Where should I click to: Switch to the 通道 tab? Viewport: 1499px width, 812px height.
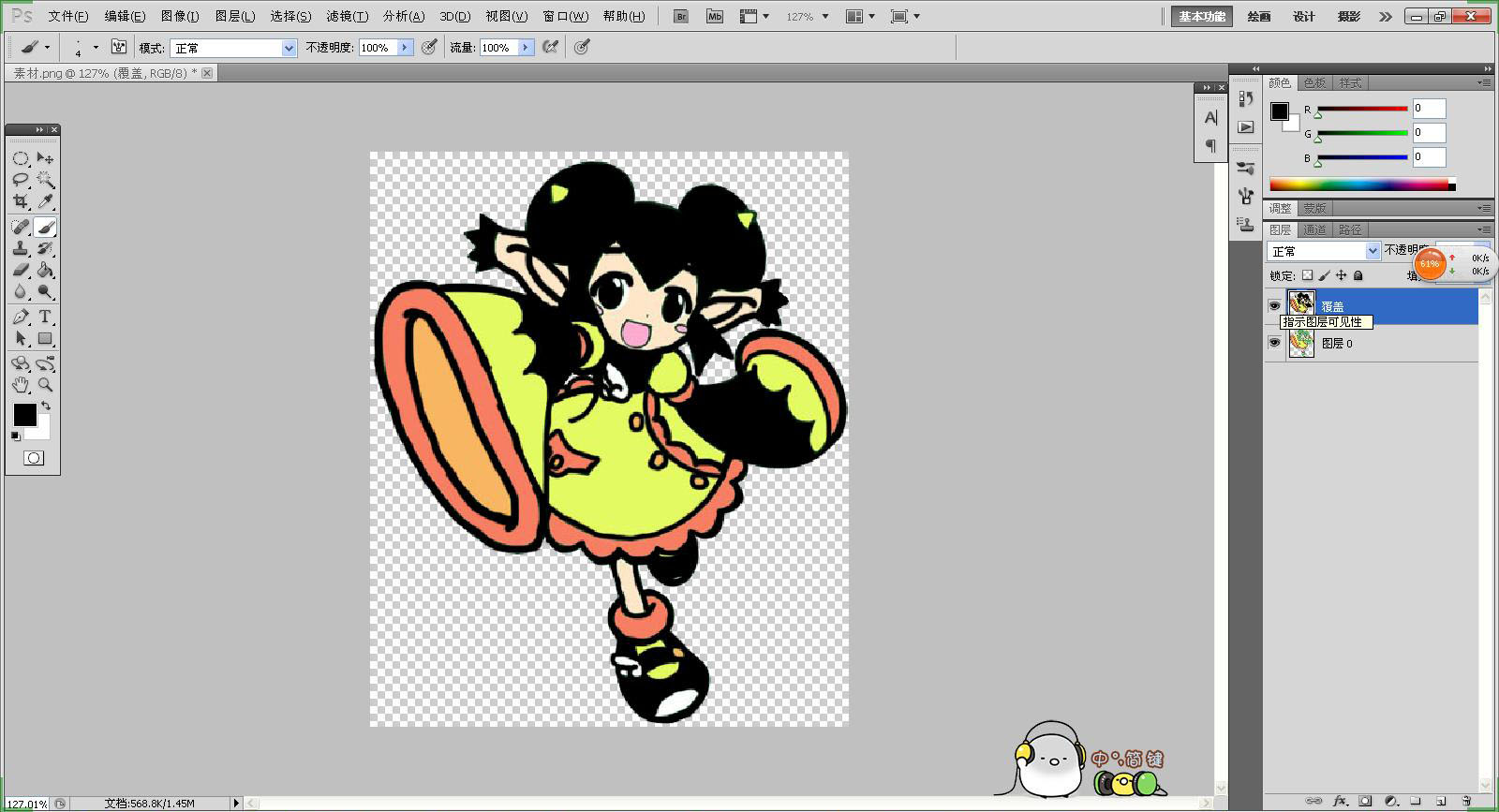tap(1314, 229)
